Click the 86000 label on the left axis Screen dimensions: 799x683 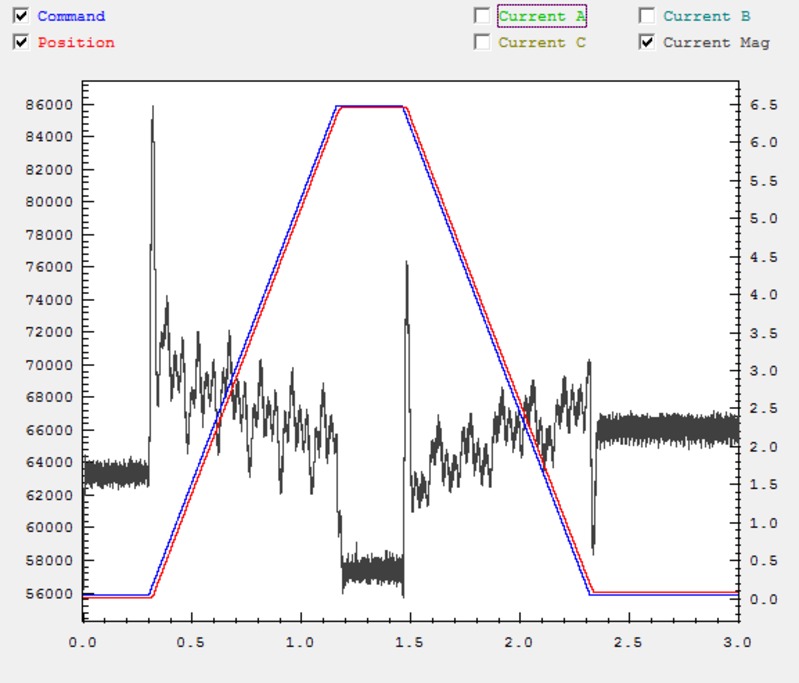point(50,104)
